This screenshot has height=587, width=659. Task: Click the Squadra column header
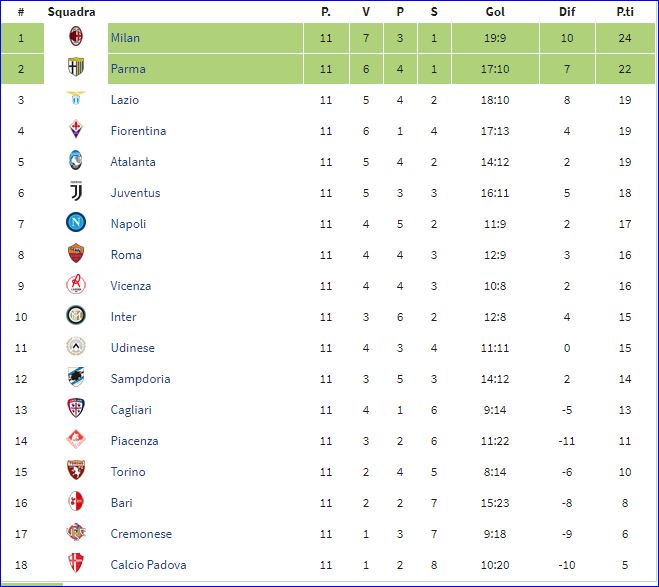(71, 12)
